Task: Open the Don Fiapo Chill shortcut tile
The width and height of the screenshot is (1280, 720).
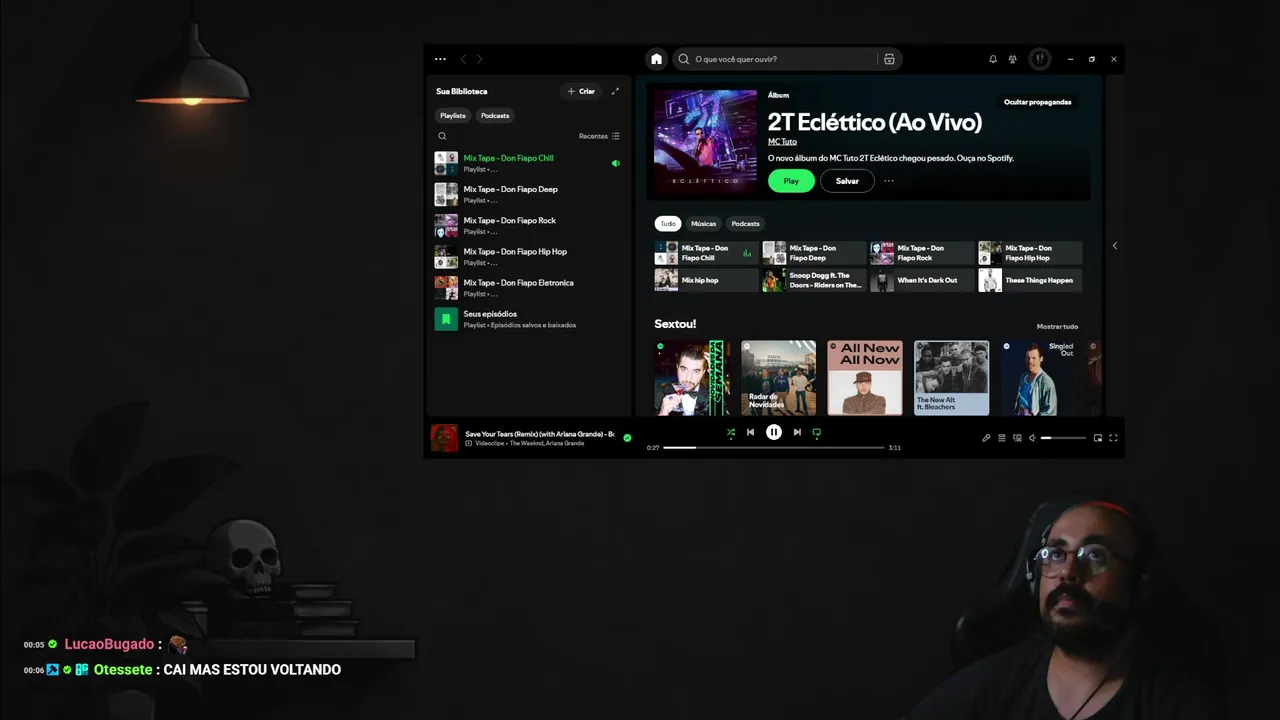Action: click(706, 253)
